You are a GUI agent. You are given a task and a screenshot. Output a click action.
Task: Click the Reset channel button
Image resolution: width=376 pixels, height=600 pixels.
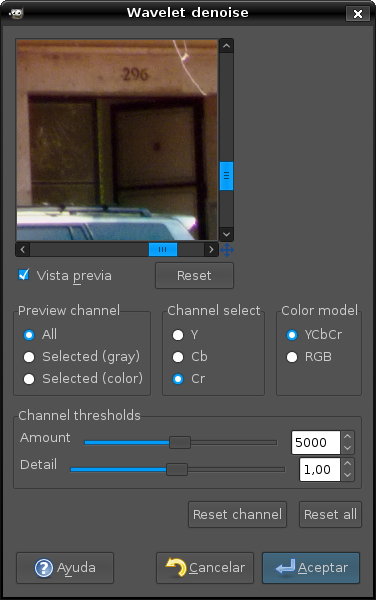click(x=238, y=514)
